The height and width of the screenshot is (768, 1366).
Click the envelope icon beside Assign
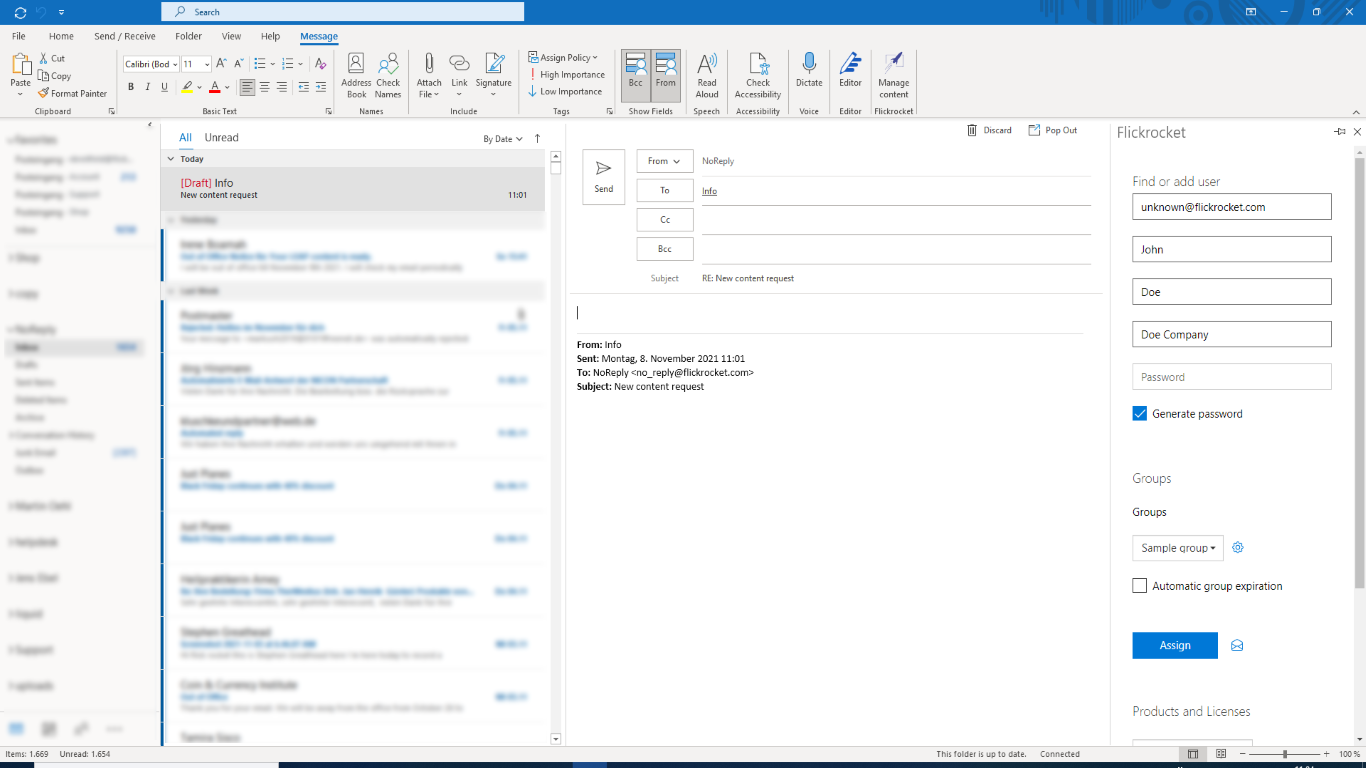[x=1237, y=646]
